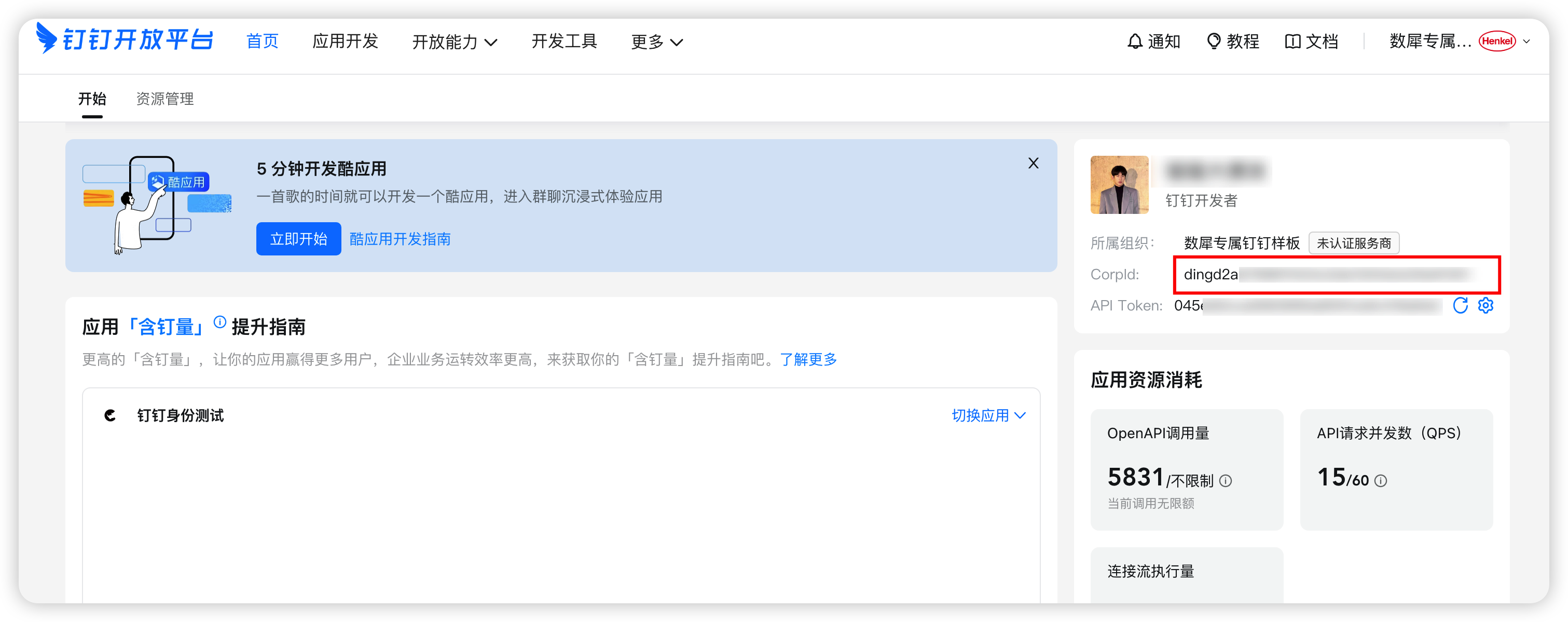Click the 当前调用无限额 note
This screenshot has width=1568, height=622.
(1150, 504)
